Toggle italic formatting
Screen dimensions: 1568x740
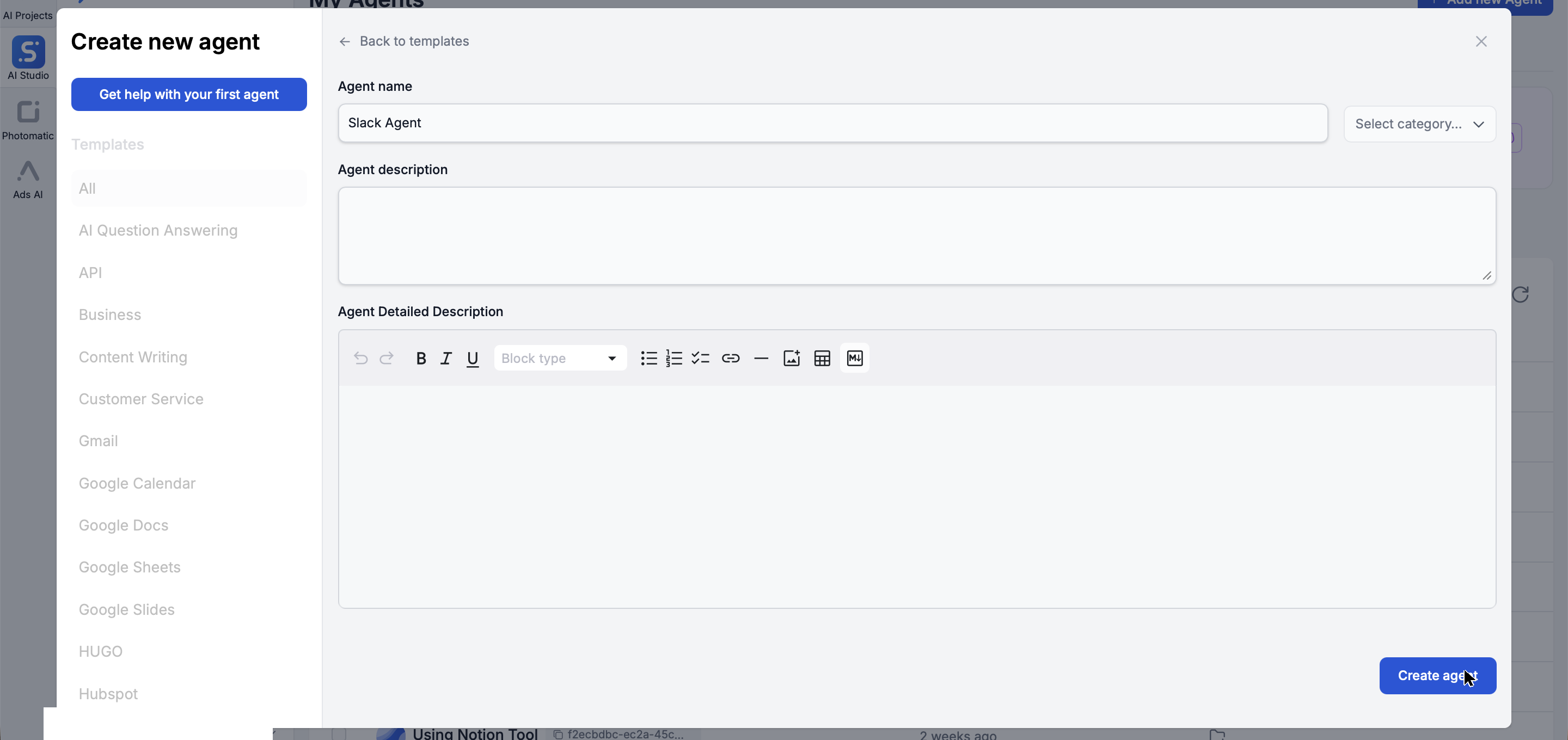446,359
